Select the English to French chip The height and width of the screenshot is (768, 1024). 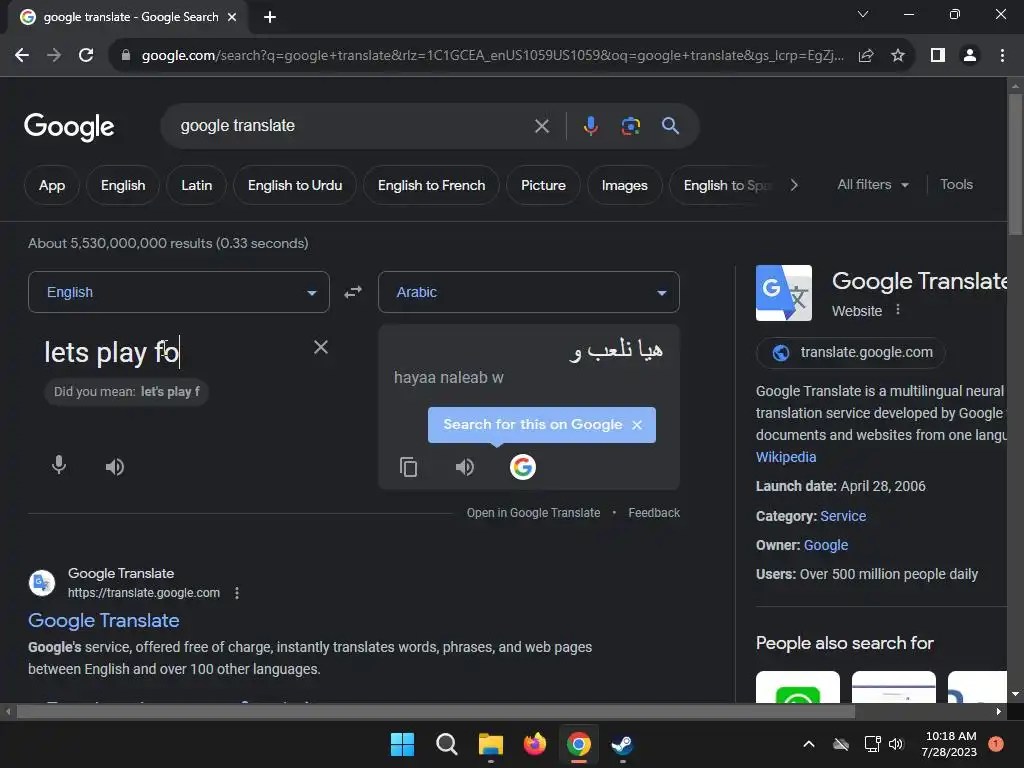pyautogui.click(x=431, y=185)
